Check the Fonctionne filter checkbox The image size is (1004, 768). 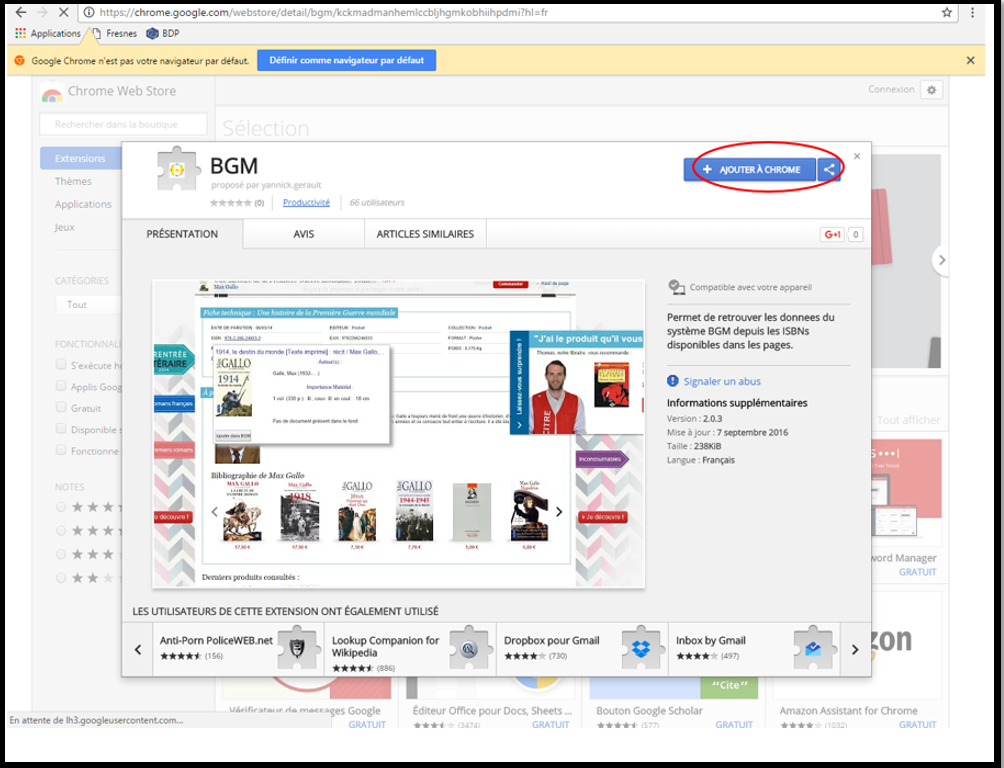click(61, 450)
